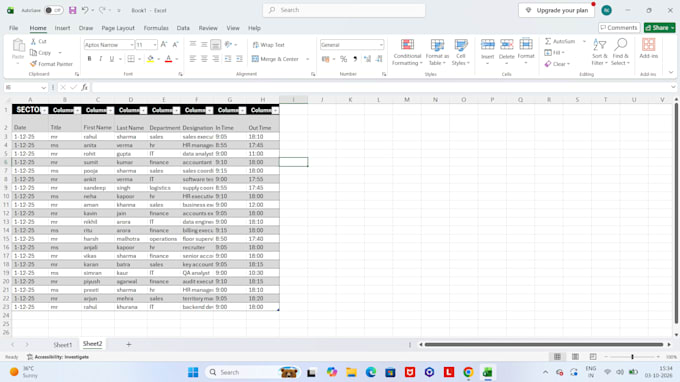Switch to Page Break Preview view

[593, 357]
